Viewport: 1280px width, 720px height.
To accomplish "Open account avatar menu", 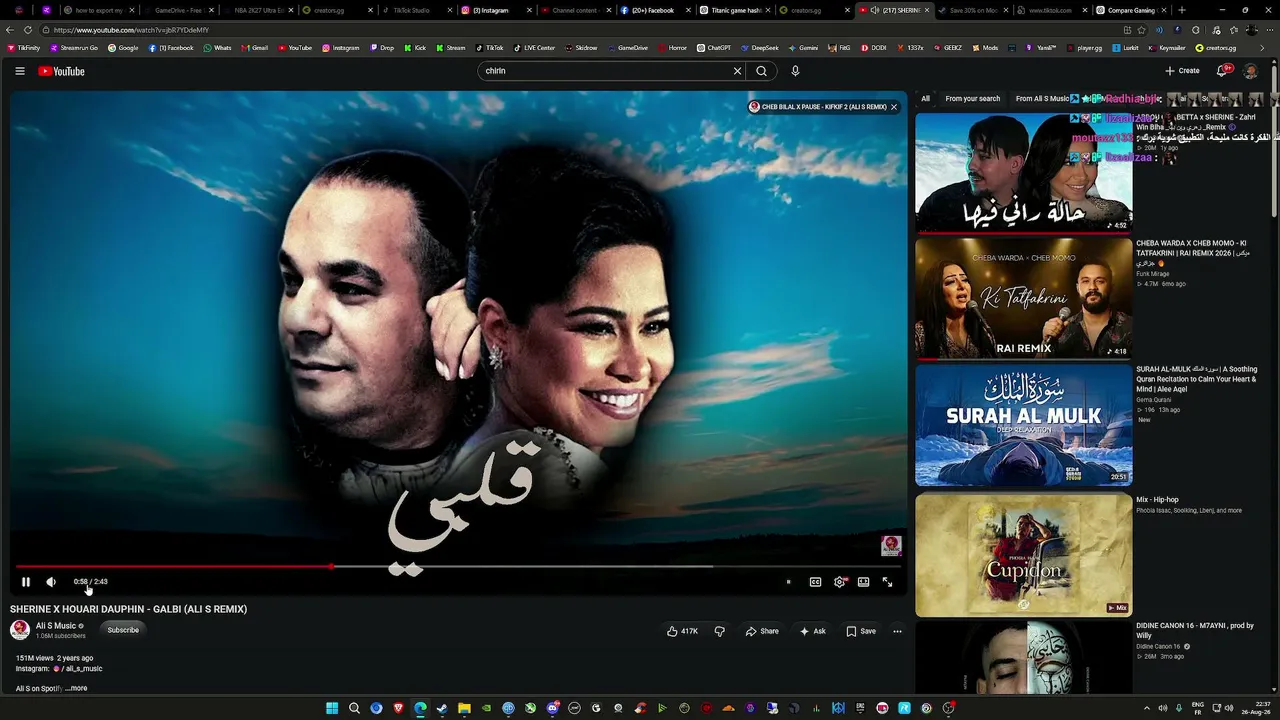I will tap(1250, 71).
